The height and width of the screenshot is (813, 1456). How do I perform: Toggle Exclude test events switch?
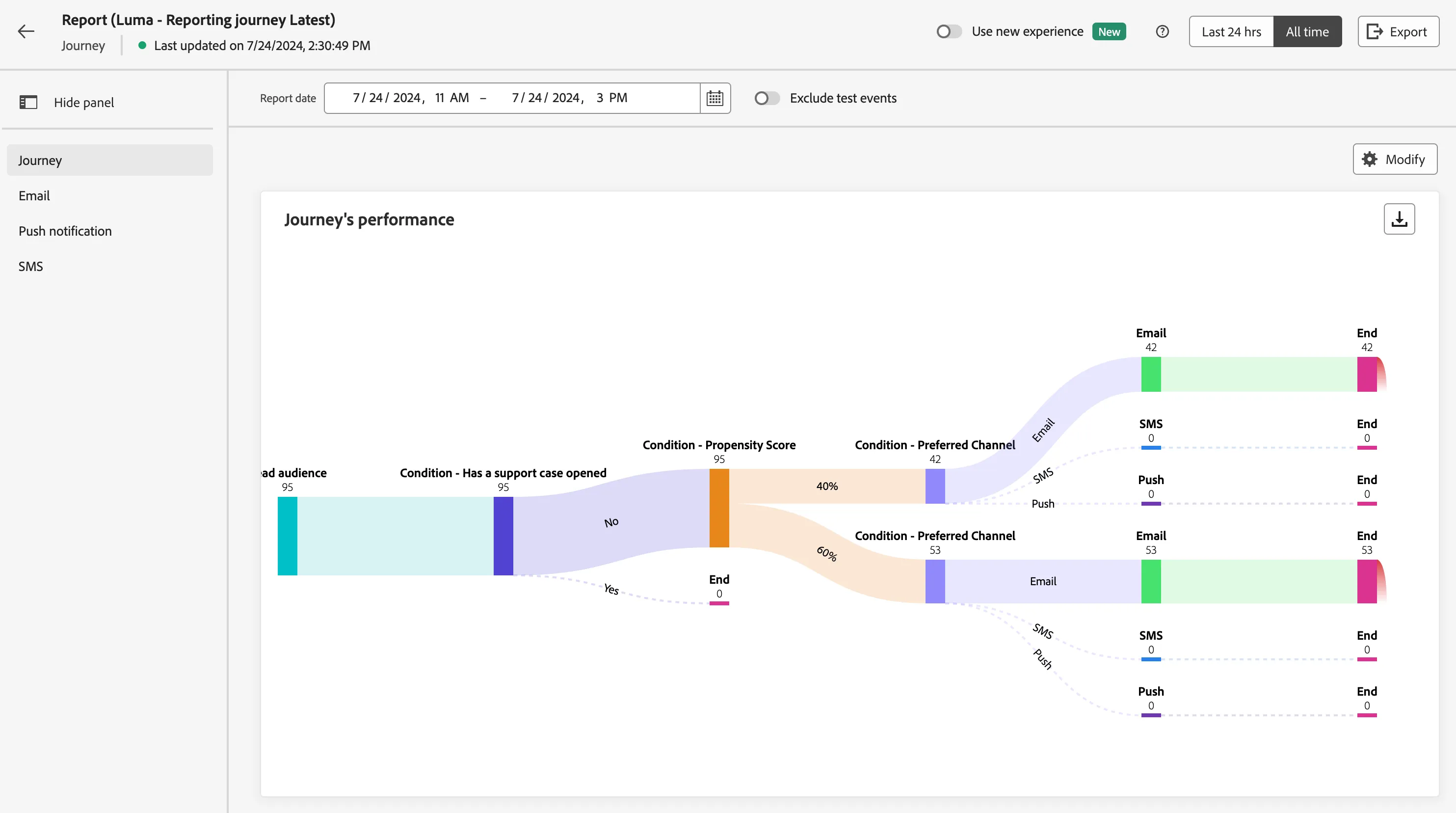click(x=767, y=98)
